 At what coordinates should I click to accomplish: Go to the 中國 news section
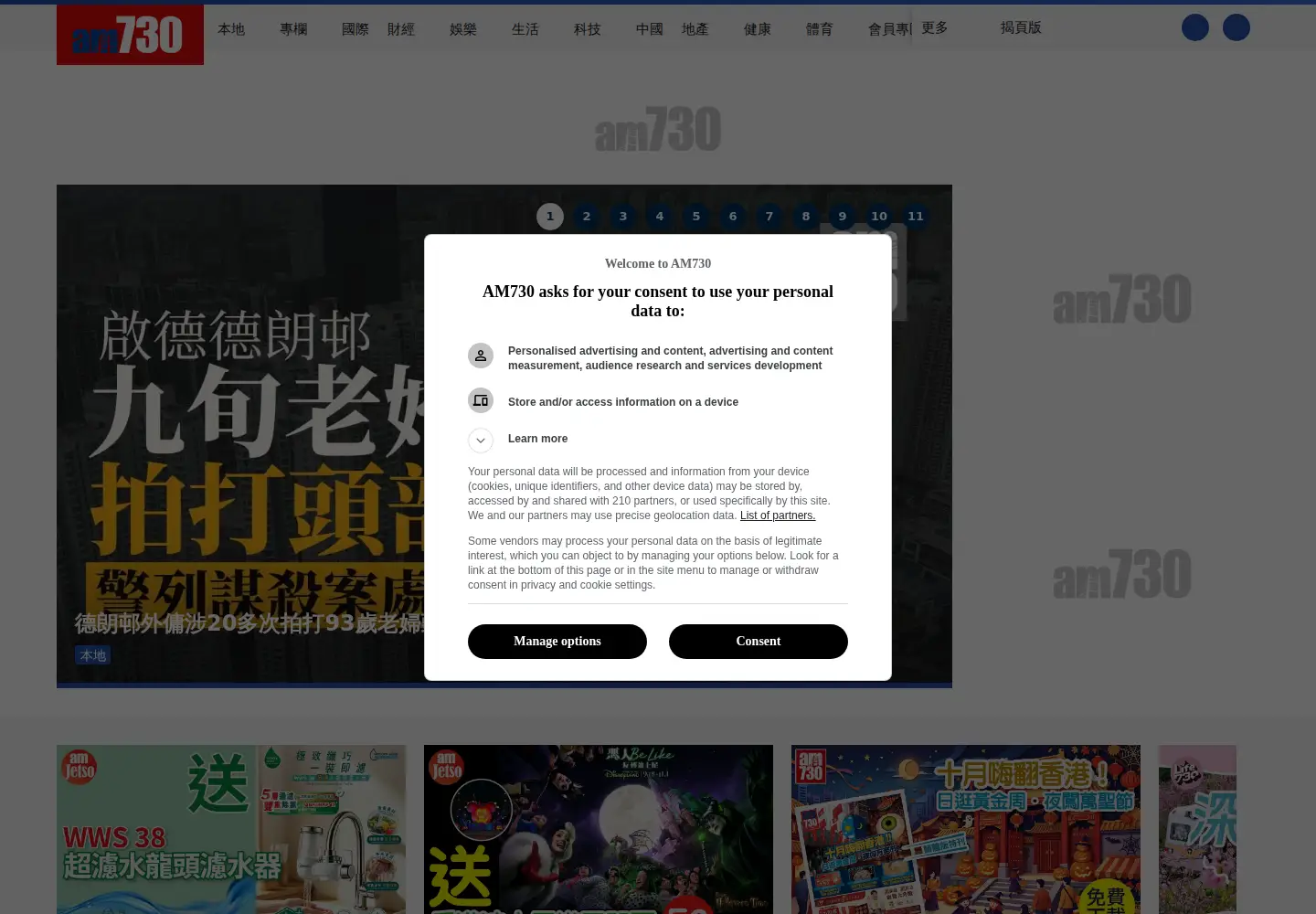650,29
